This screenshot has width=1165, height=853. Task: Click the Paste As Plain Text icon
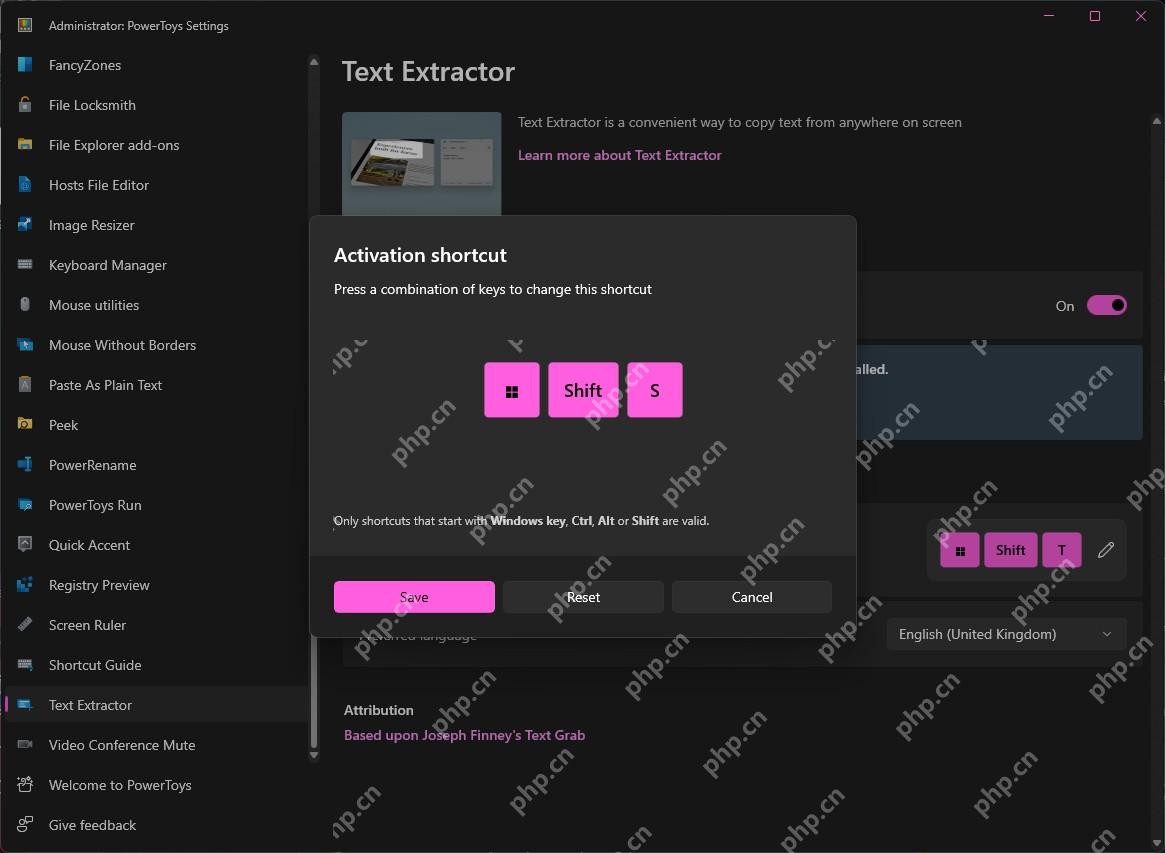25,385
